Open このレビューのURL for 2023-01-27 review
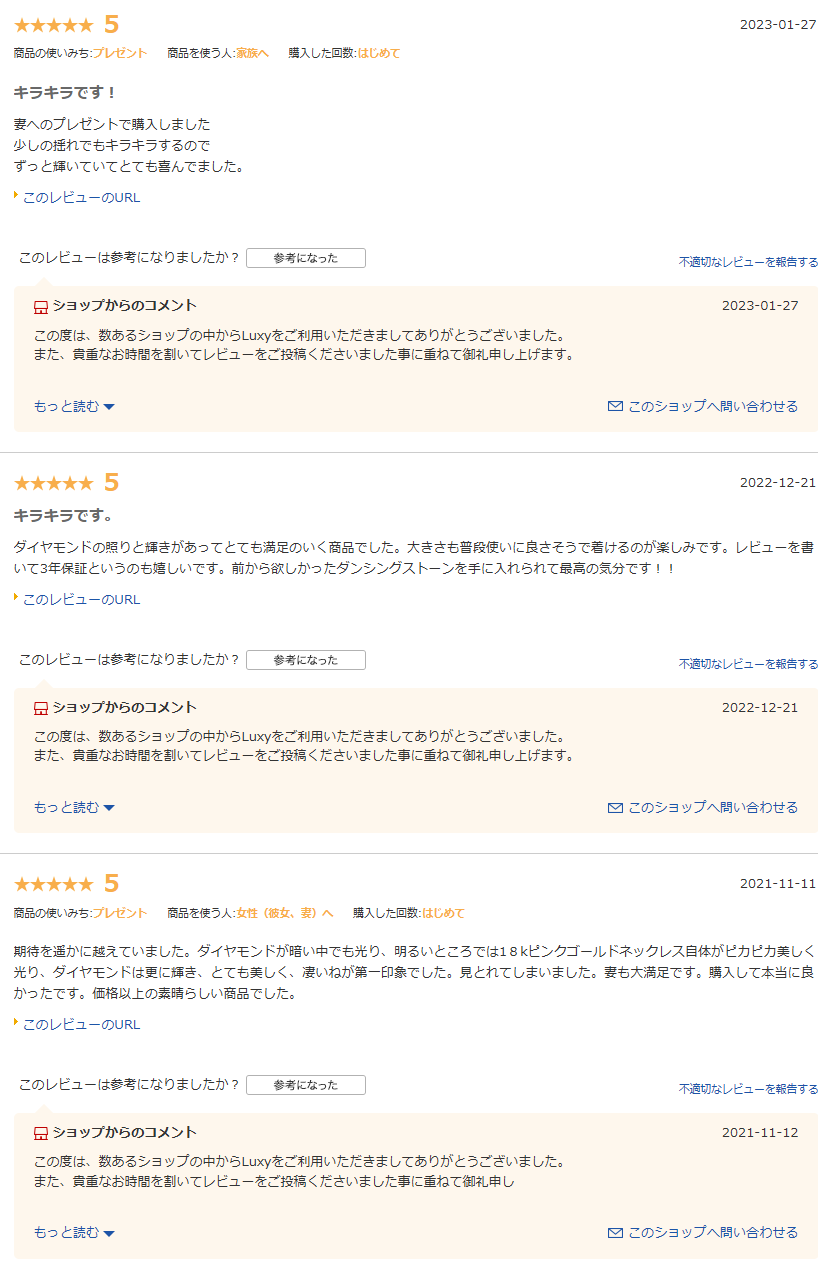Screen dimensions: 827x1271 pos(81,197)
